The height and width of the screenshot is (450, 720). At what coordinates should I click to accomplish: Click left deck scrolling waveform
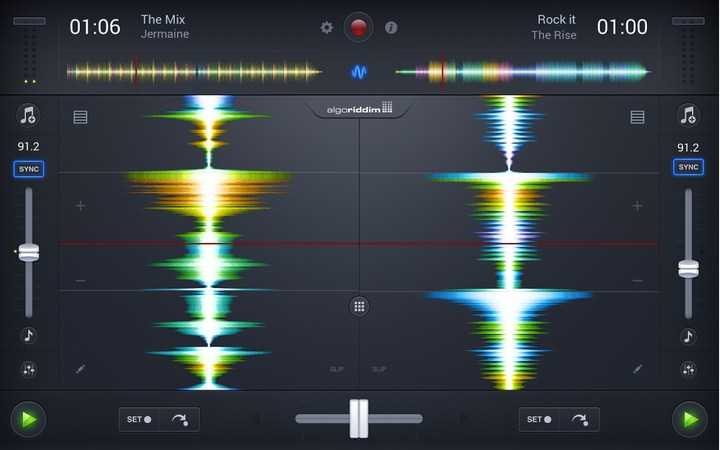(x=209, y=242)
